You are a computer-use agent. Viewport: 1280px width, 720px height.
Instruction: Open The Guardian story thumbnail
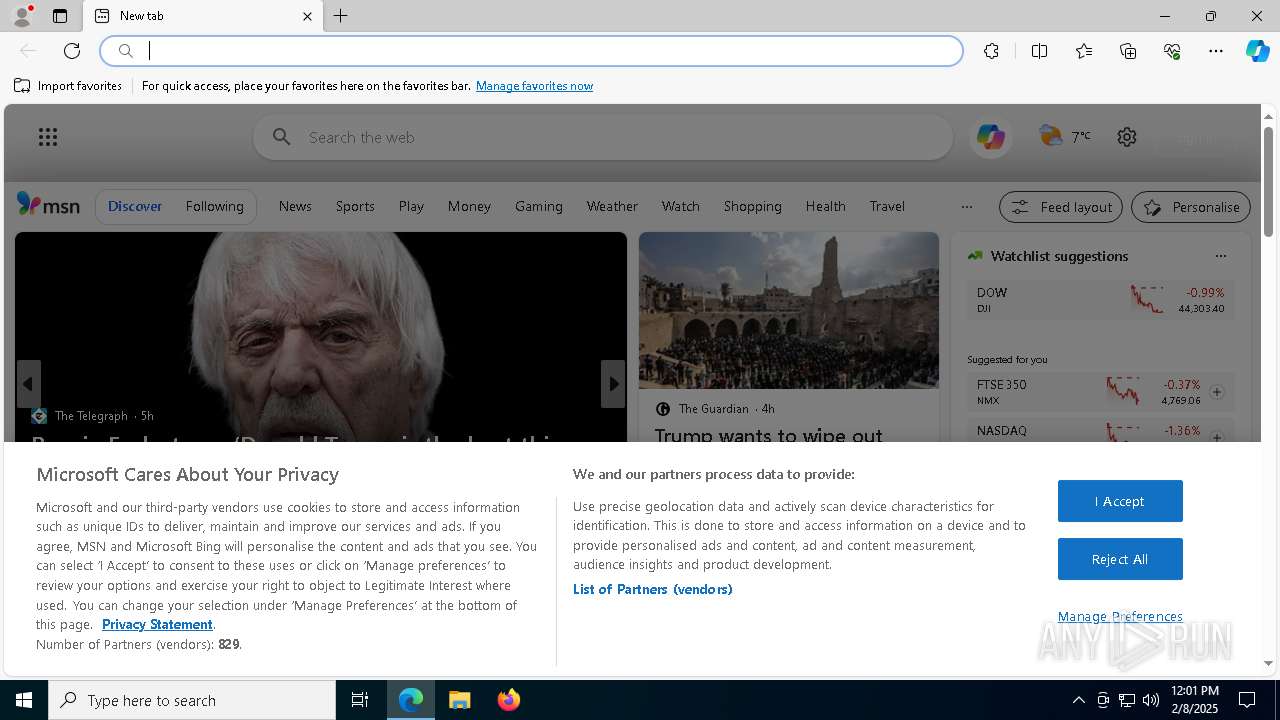tap(789, 310)
